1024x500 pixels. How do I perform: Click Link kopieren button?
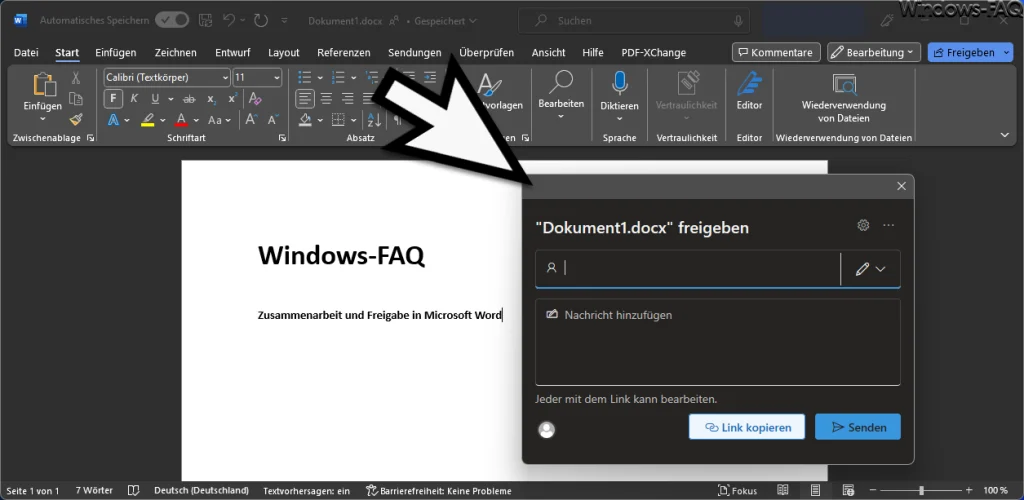point(747,427)
